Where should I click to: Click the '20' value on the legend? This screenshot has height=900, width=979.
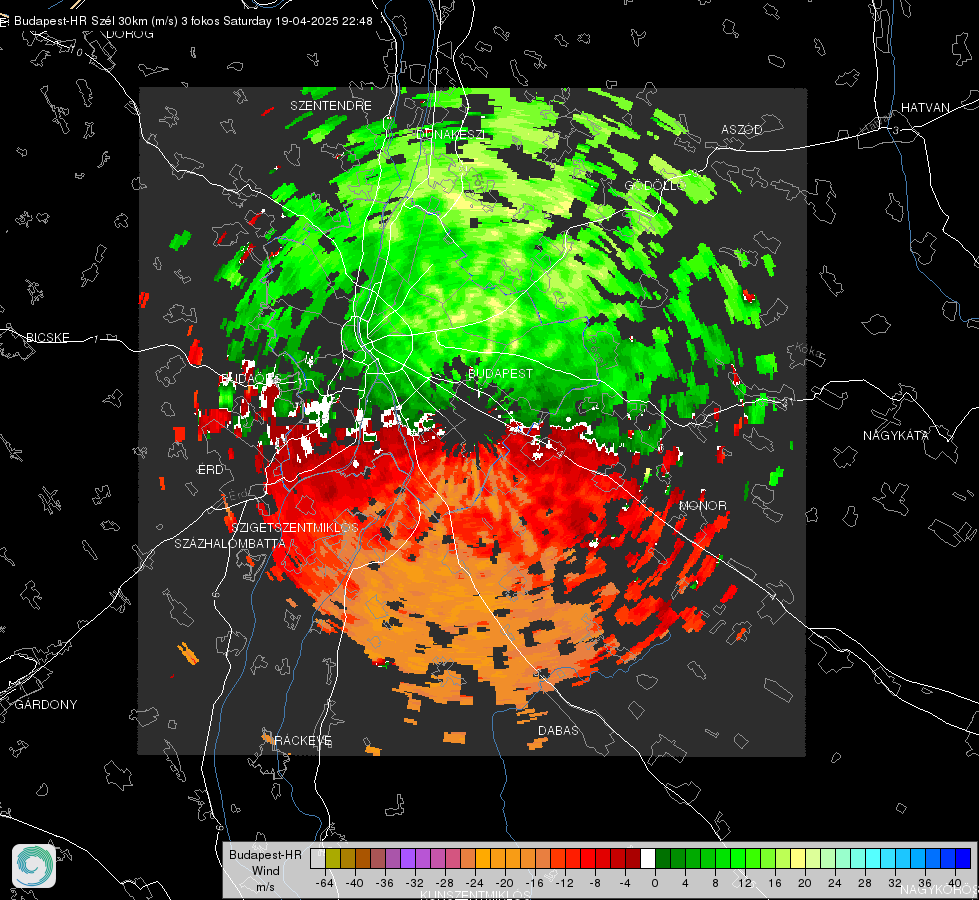805,883
